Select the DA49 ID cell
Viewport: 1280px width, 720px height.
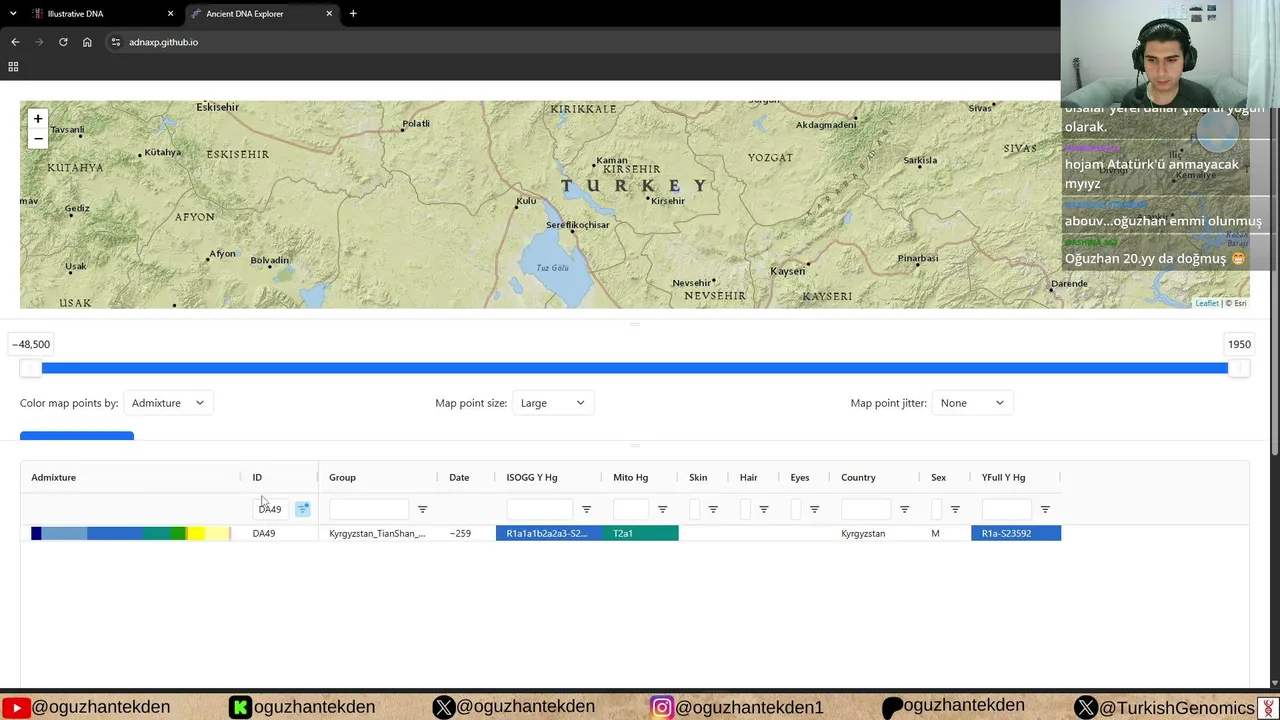(x=264, y=534)
